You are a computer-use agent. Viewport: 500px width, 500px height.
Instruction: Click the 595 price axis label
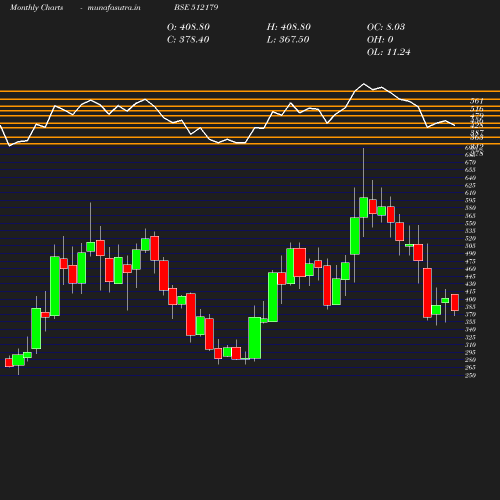(470, 200)
